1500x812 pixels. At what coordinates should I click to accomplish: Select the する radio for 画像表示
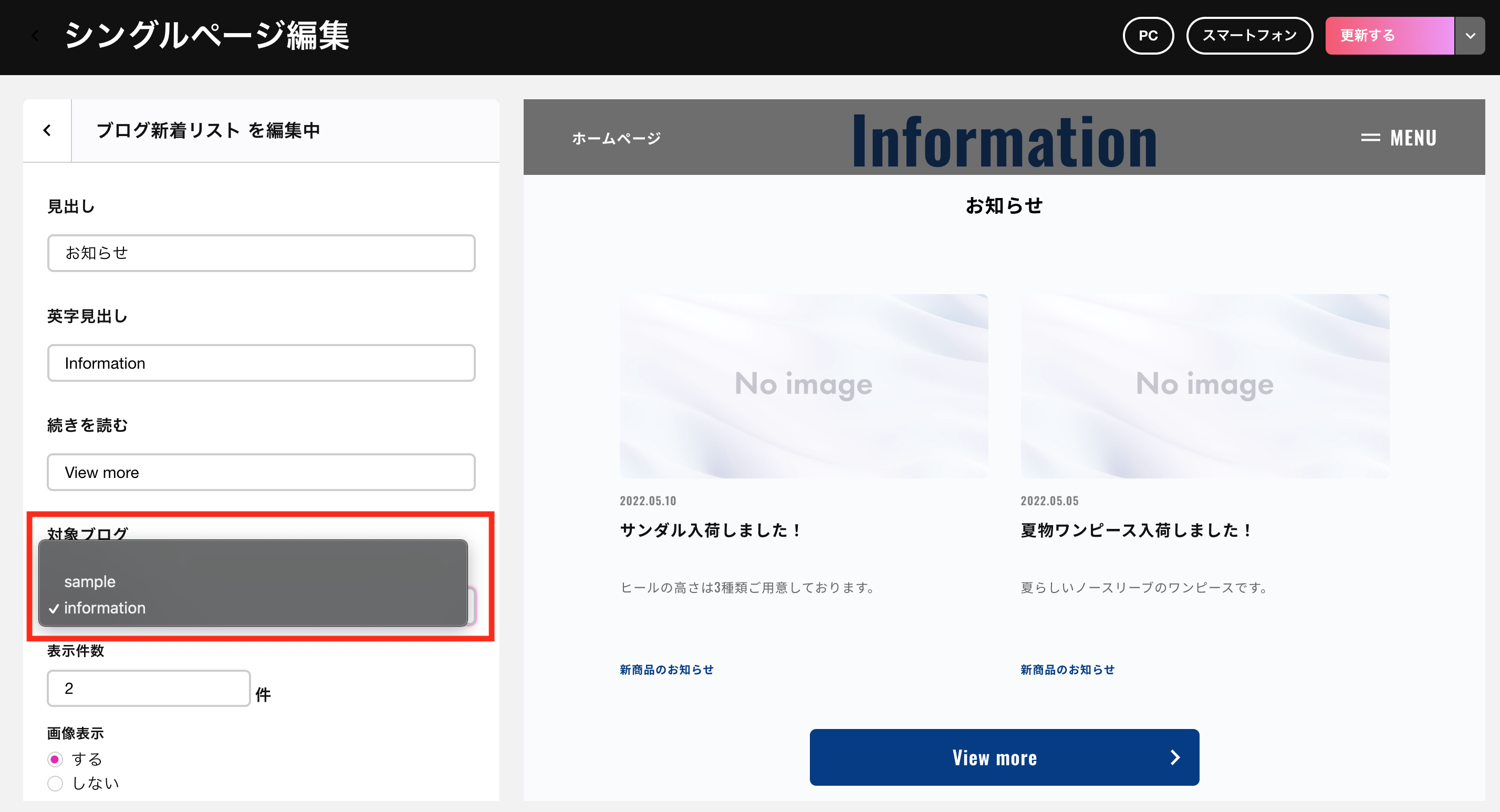tap(55, 759)
